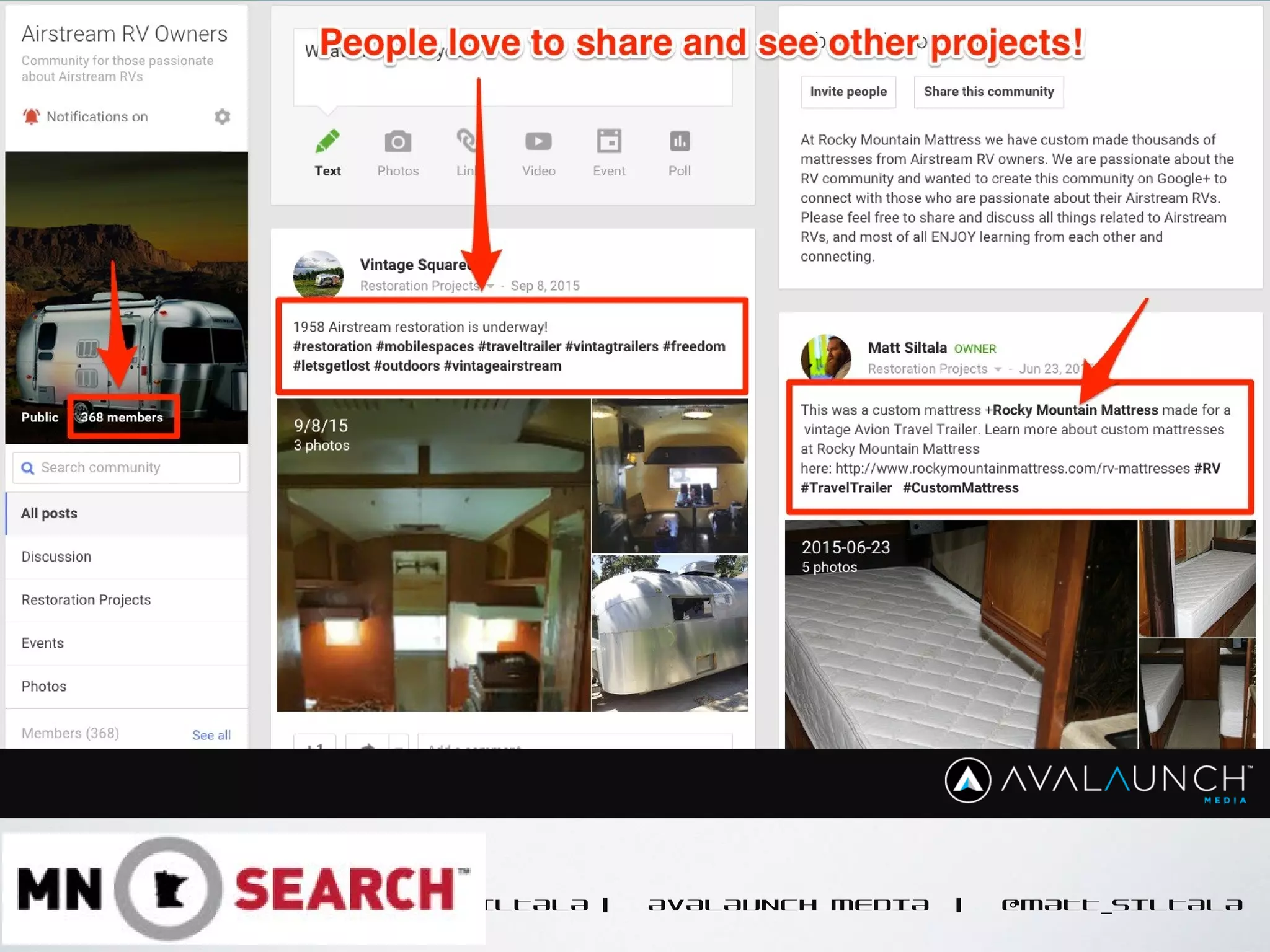Switch to Events category

(x=127, y=643)
